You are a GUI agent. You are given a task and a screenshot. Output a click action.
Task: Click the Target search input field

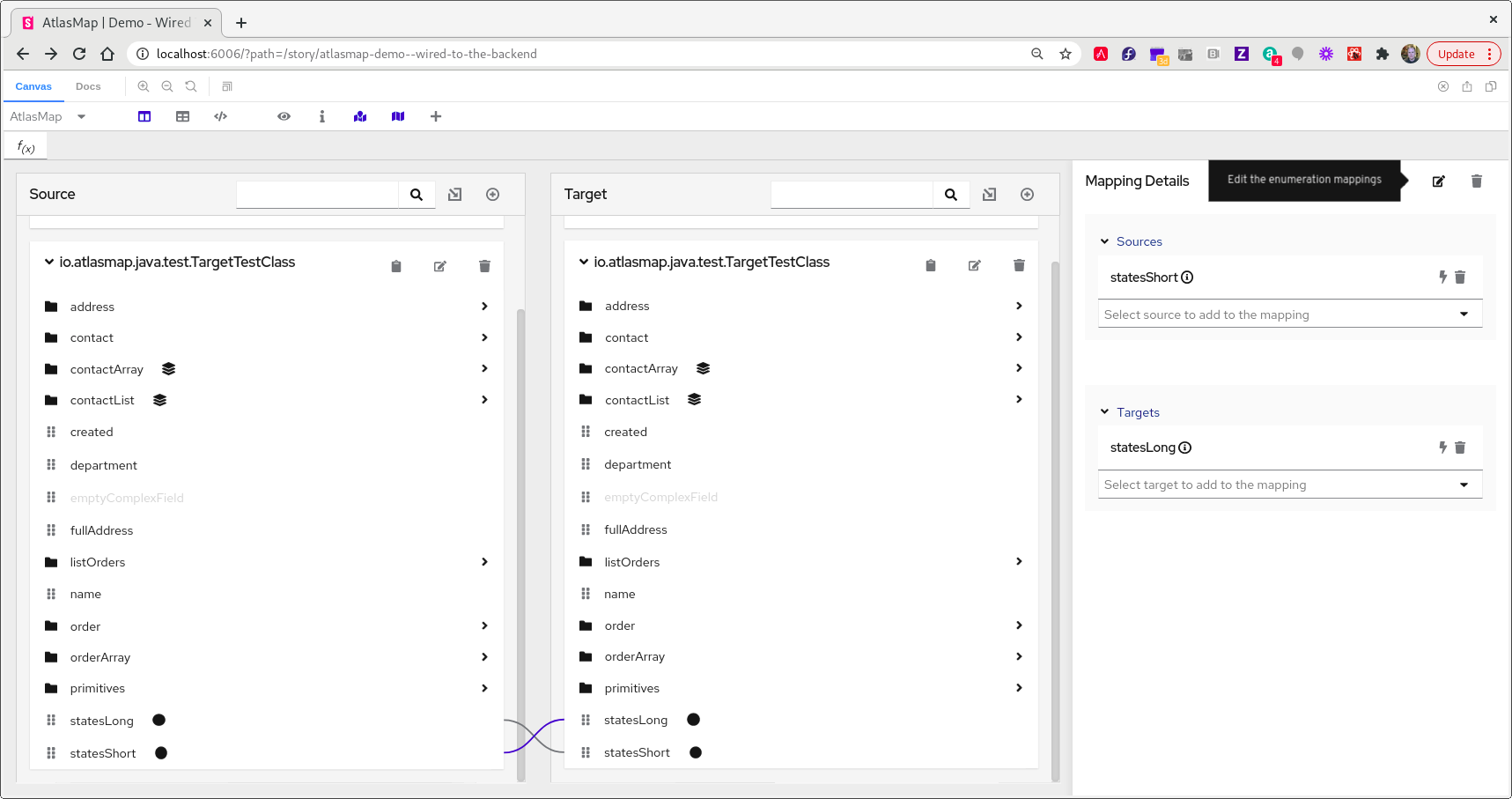852,194
